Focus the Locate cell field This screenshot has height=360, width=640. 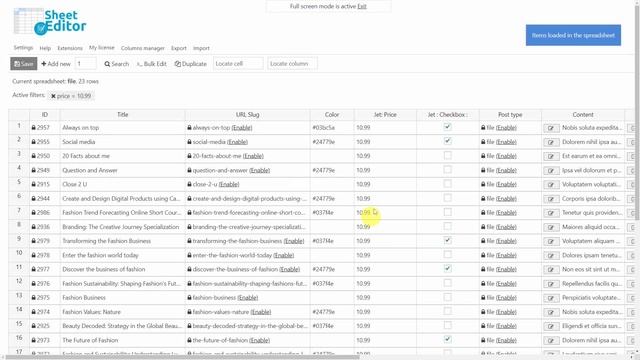click(238, 64)
